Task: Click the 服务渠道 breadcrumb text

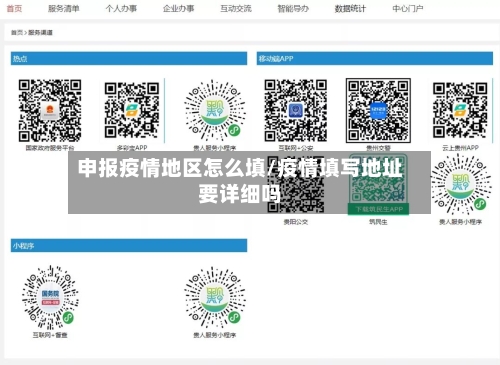Action: click(x=40, y=32)
